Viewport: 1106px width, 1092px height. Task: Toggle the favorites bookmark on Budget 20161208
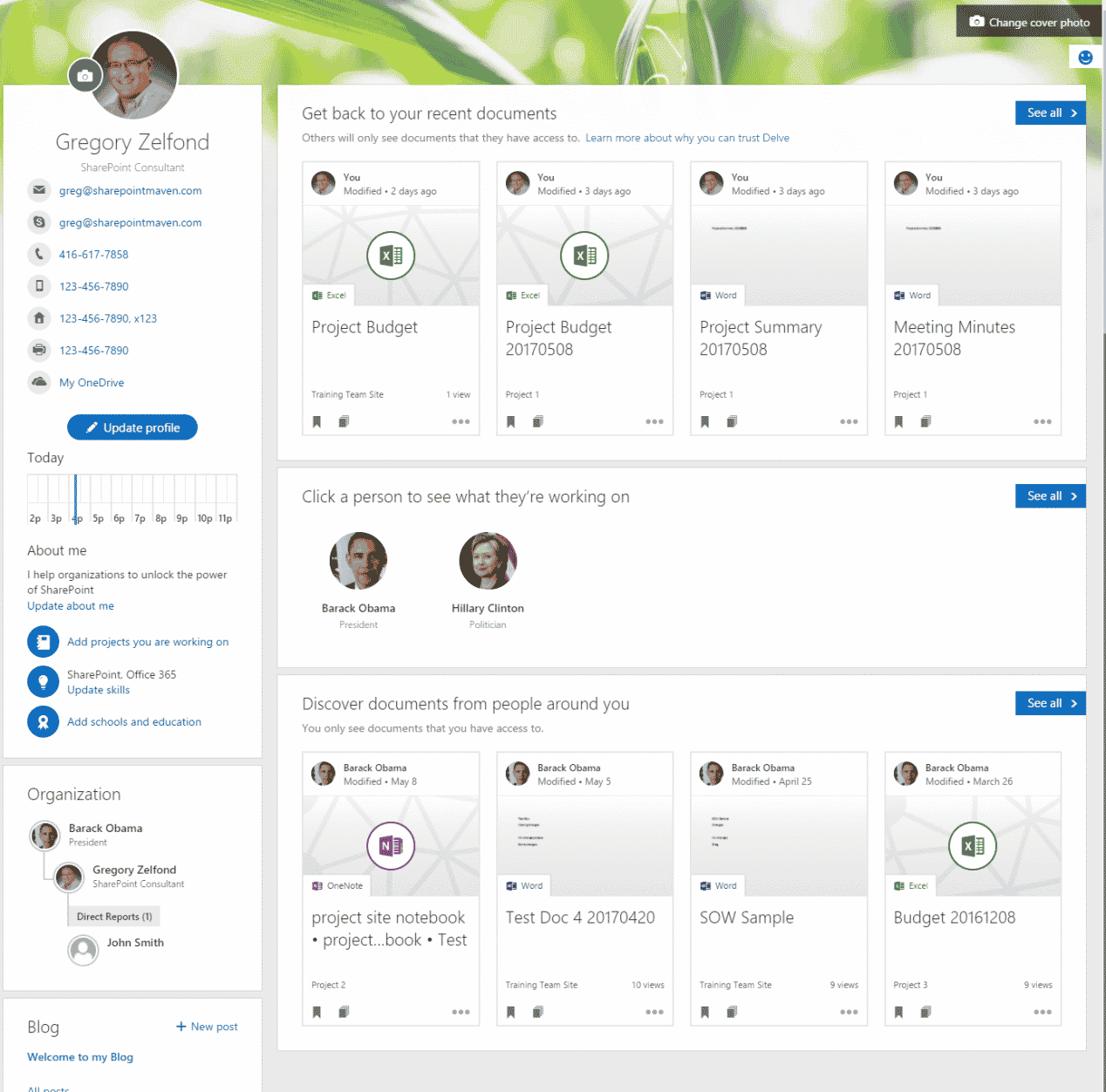click(x=898, y=1012)
